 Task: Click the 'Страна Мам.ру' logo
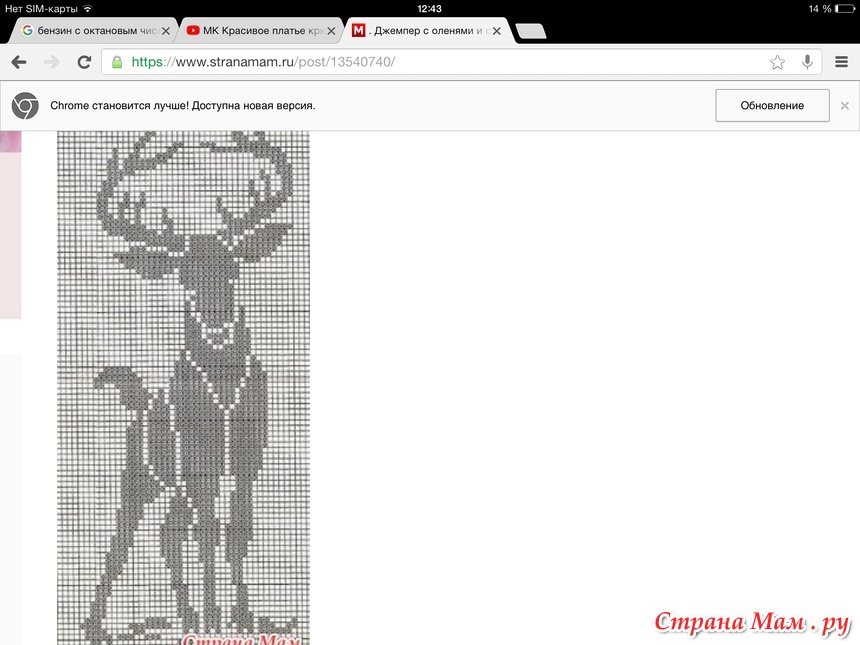[x=752, y=621]
